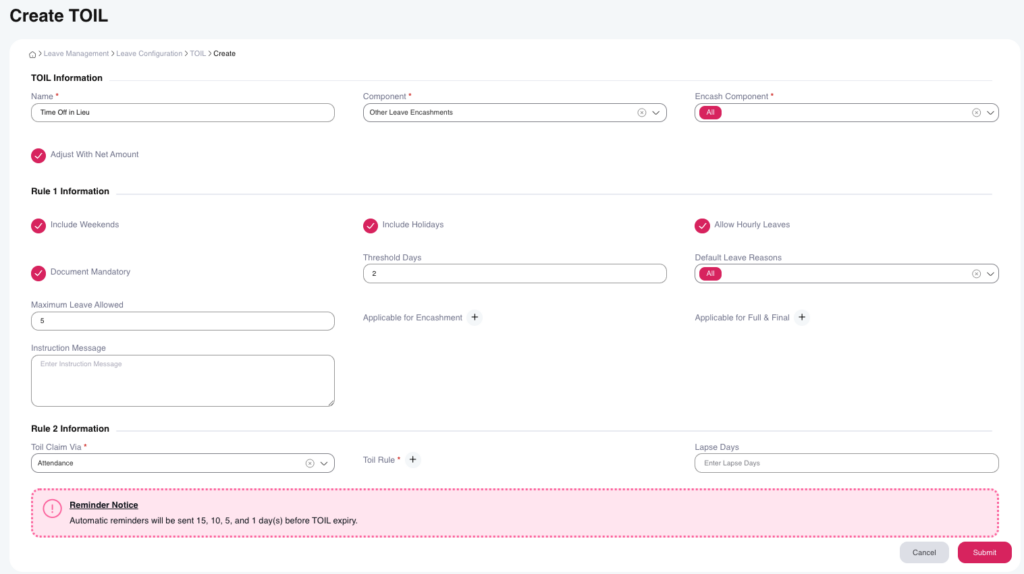
Task: Focus the Instruction Message text area
Action: (x=182, y=380)
